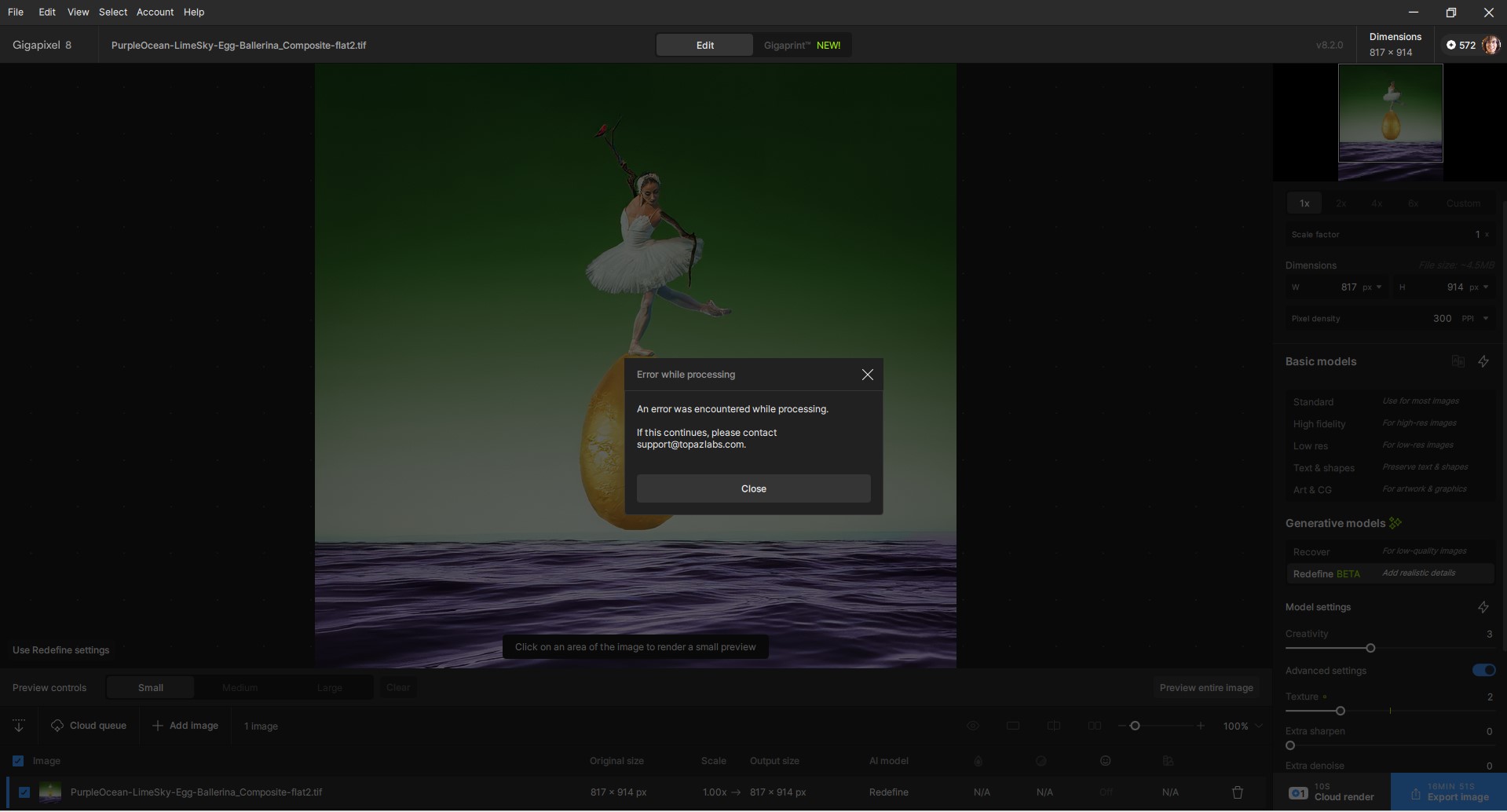
Task: Click the collapse panel arrow beside Cloud queue
Action: coord(19,726)
